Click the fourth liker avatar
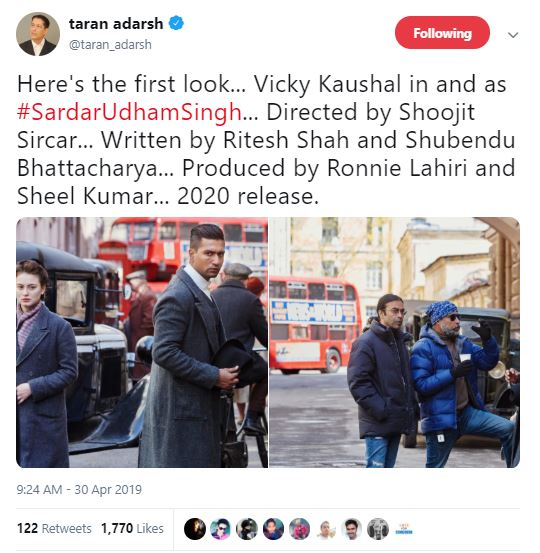The height and width of the screenshot is (553, 540). 273,529
